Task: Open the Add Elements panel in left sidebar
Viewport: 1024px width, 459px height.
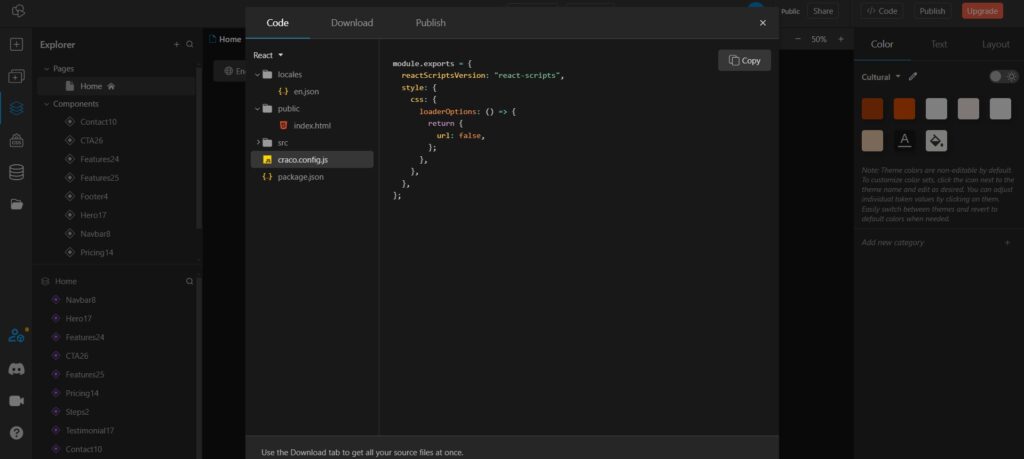Action: tap(16, 44)
